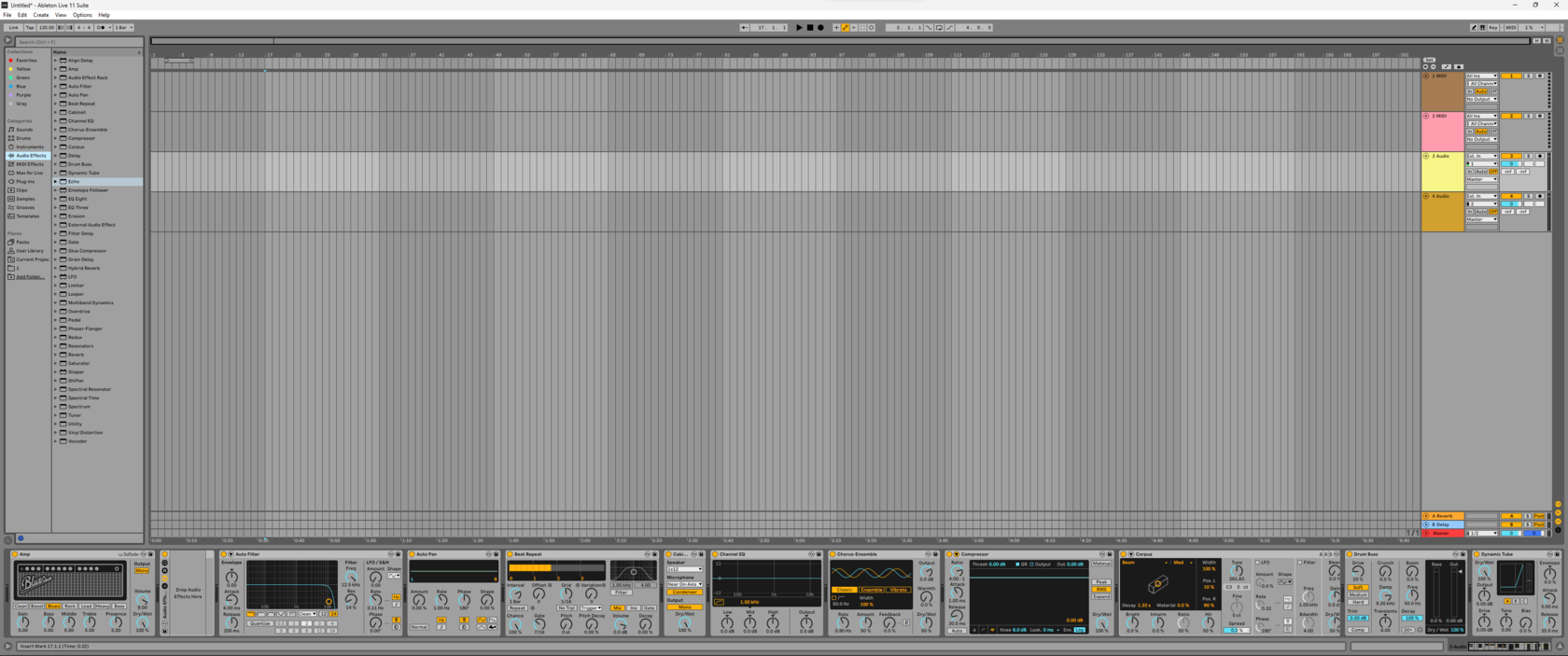Screen dimensions: 1568x656
Task: Toggle the Amp Mono output button
Action: [142, 570]
